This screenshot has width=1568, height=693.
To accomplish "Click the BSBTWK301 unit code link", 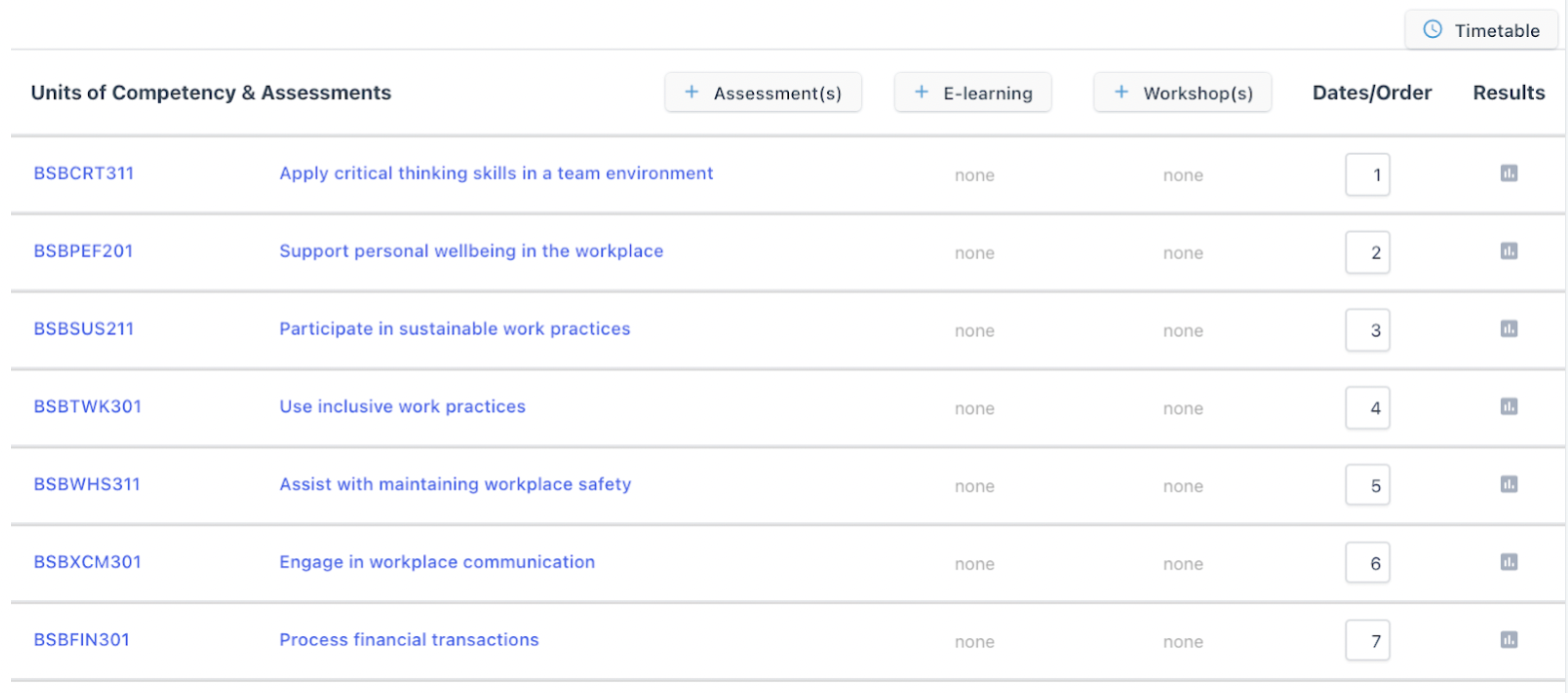I will 88,406.
